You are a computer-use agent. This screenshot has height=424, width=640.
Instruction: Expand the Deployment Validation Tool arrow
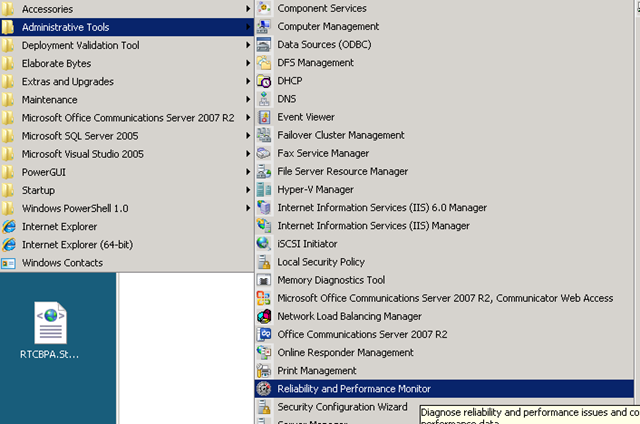click(248, 45)
